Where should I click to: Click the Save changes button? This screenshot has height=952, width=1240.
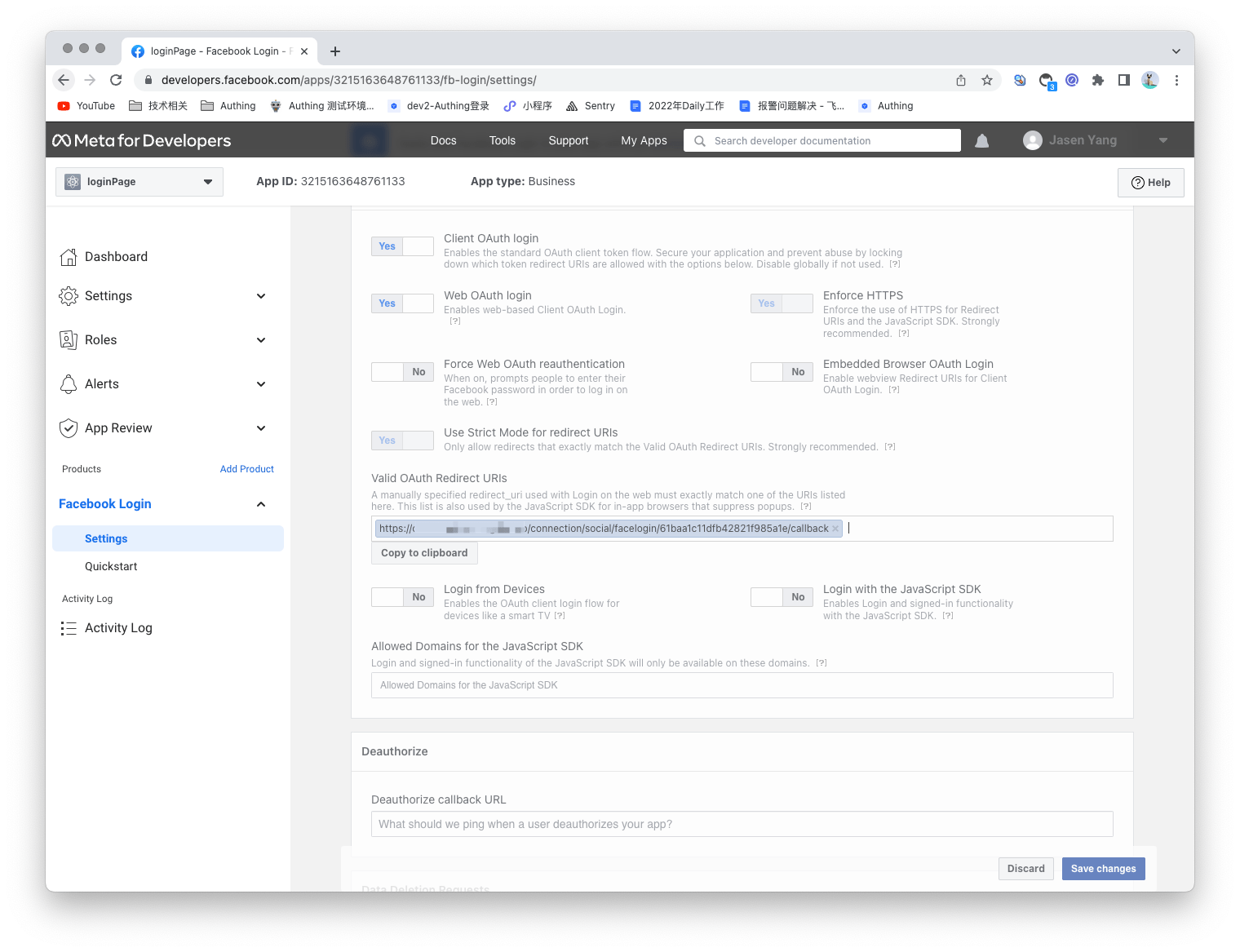1103,869
